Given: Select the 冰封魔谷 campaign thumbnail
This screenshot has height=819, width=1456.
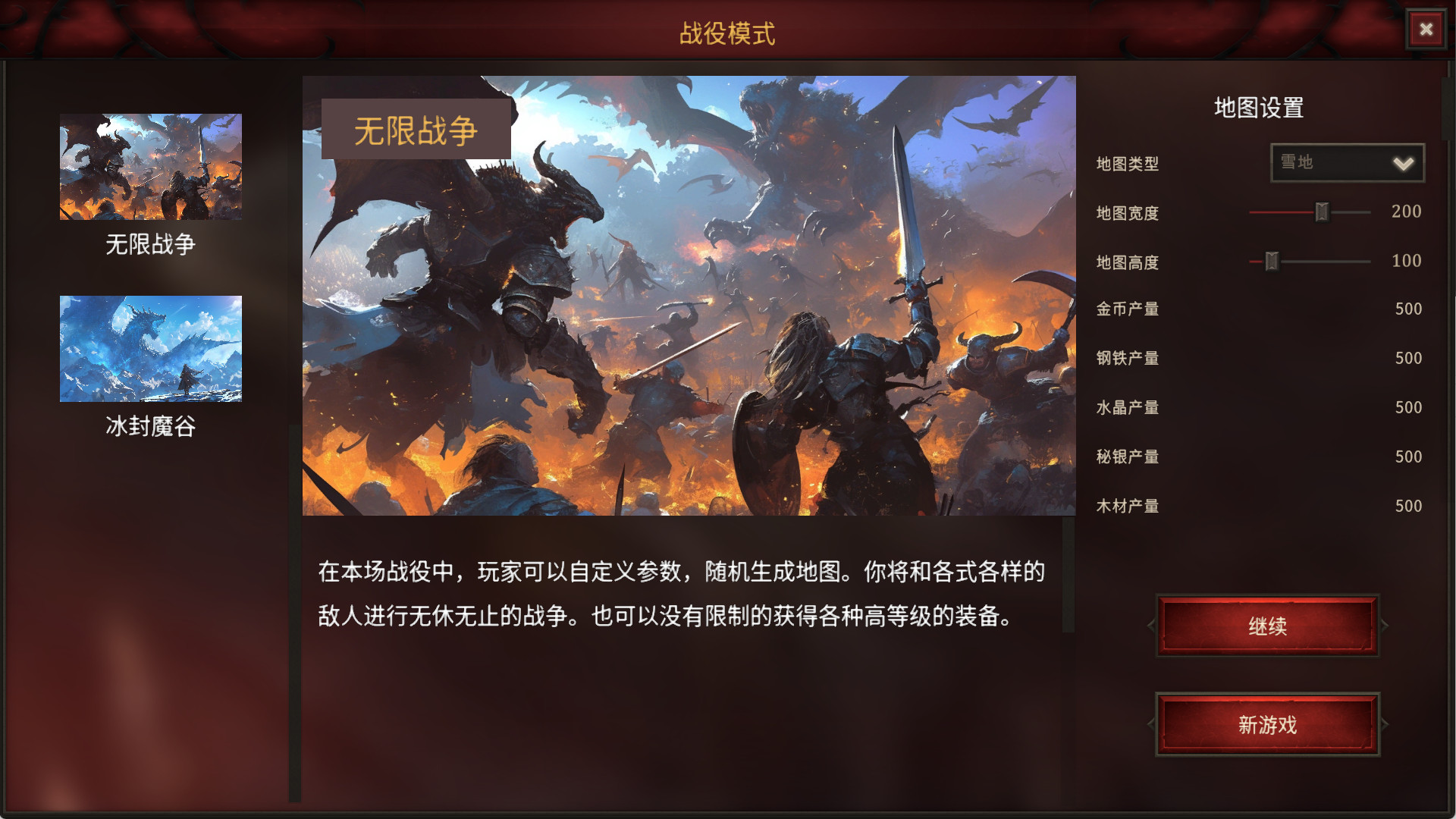Looking at the screenshot, I should point(151,349).
